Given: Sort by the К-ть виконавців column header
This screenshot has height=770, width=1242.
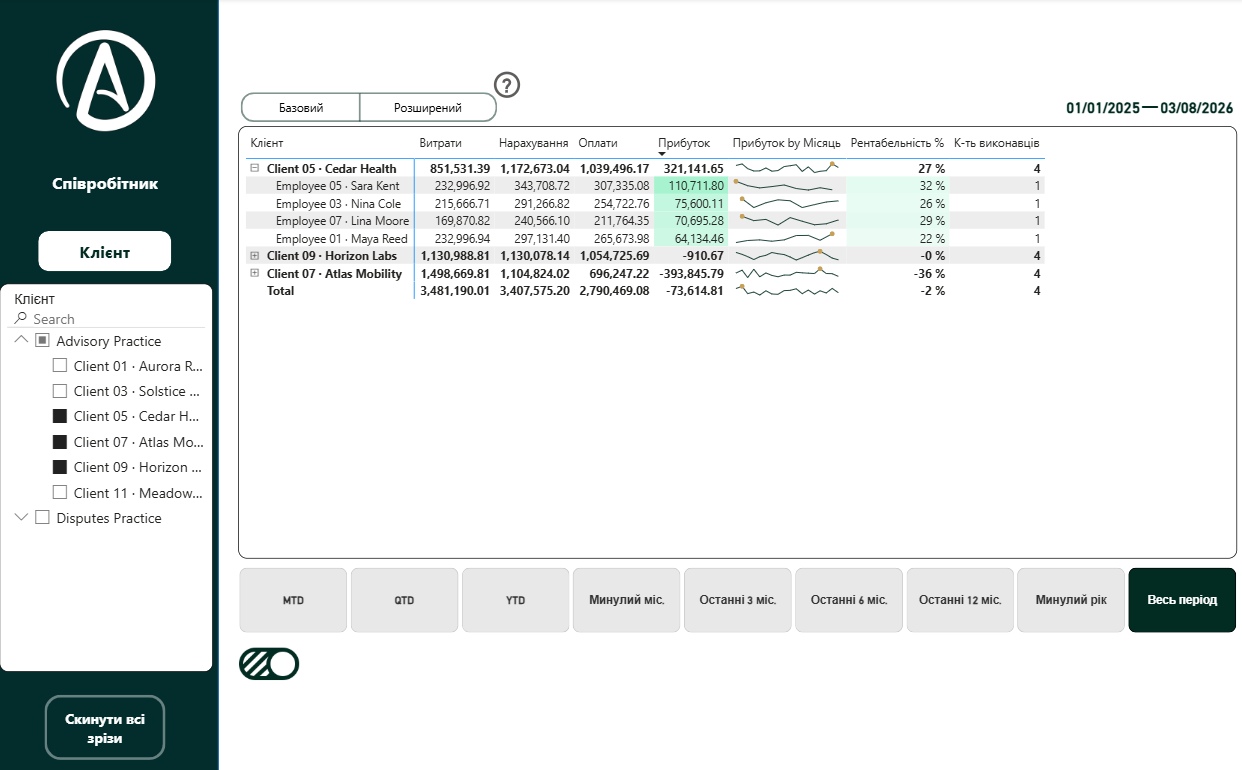Looking at the screenshot, I should [996, 143].
